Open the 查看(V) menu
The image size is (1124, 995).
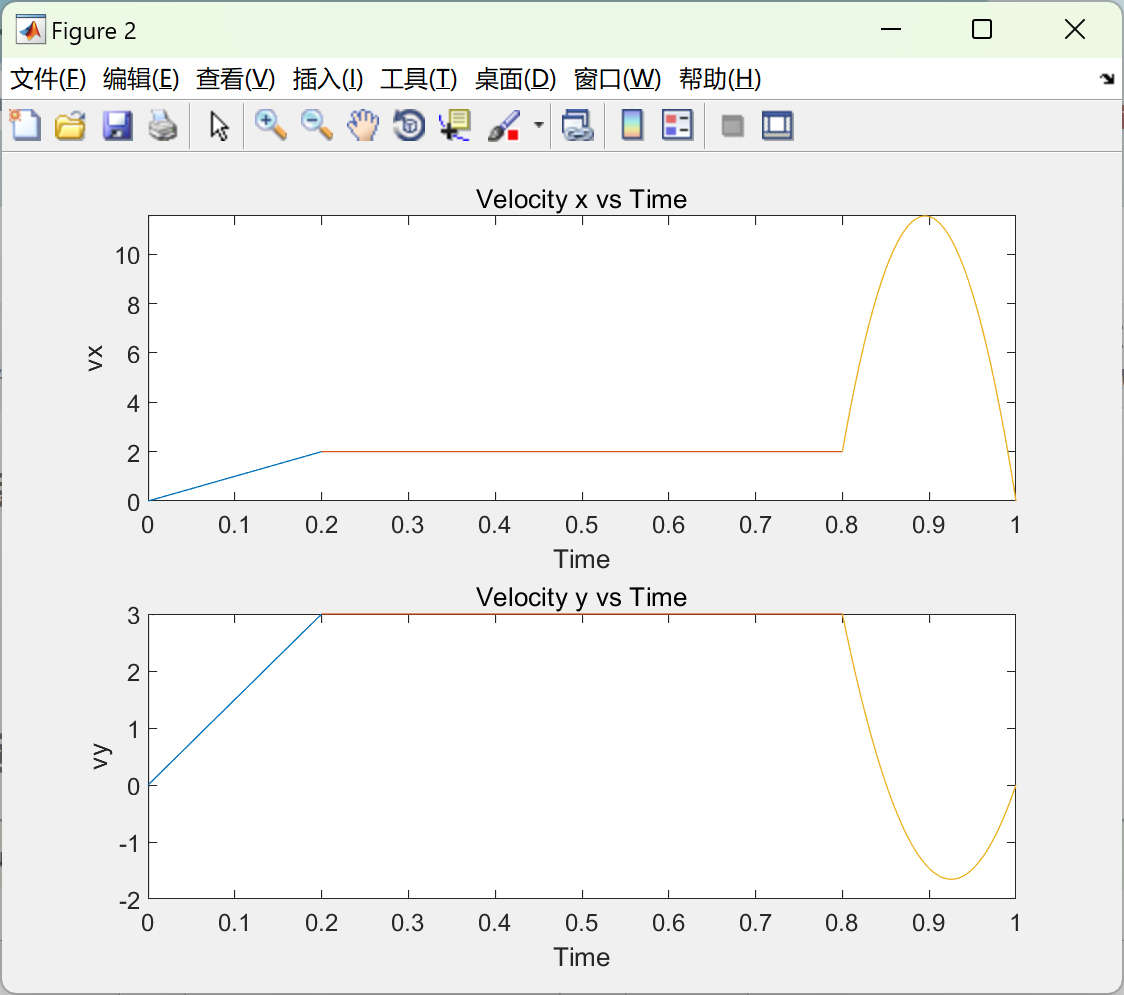(235, 79)
